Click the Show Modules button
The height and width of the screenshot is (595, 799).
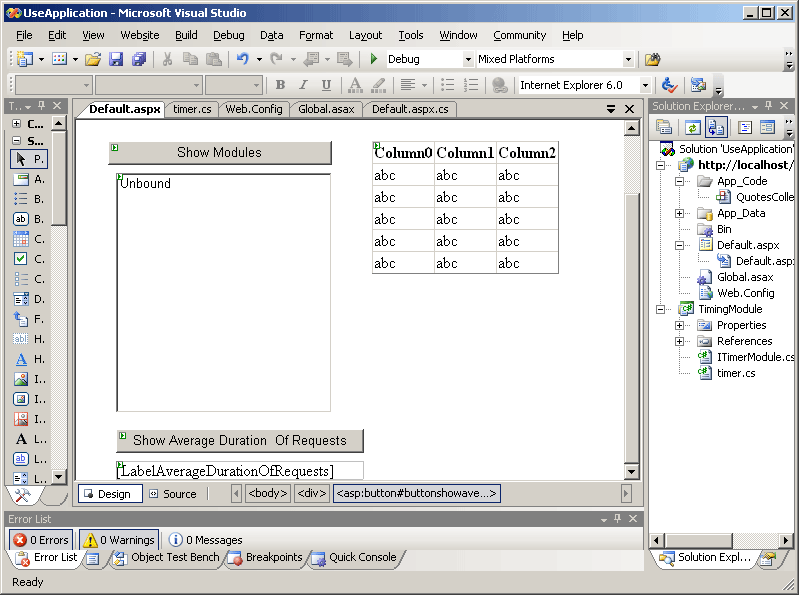[219, 153]
